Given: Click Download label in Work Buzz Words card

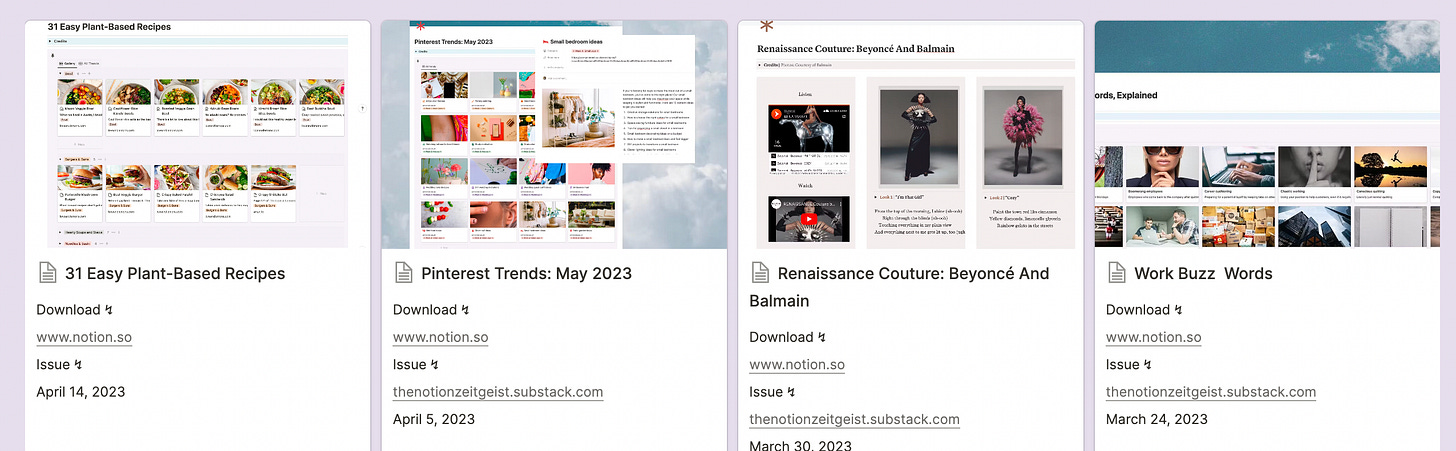Looking at the screenshot, I should tap(1145, 310).
